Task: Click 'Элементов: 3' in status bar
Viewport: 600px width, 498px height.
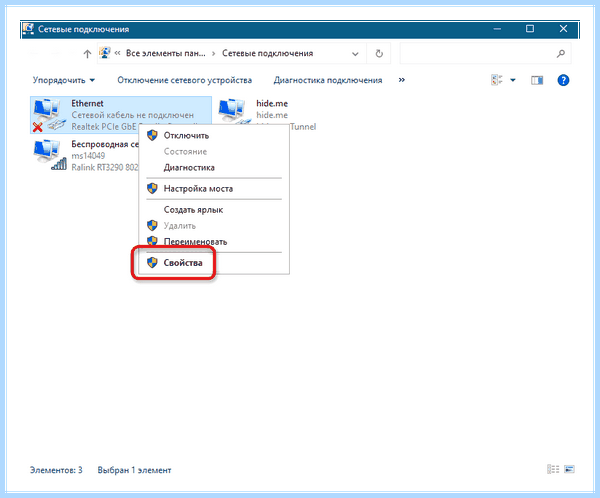Action: click(x=56, y=470)
